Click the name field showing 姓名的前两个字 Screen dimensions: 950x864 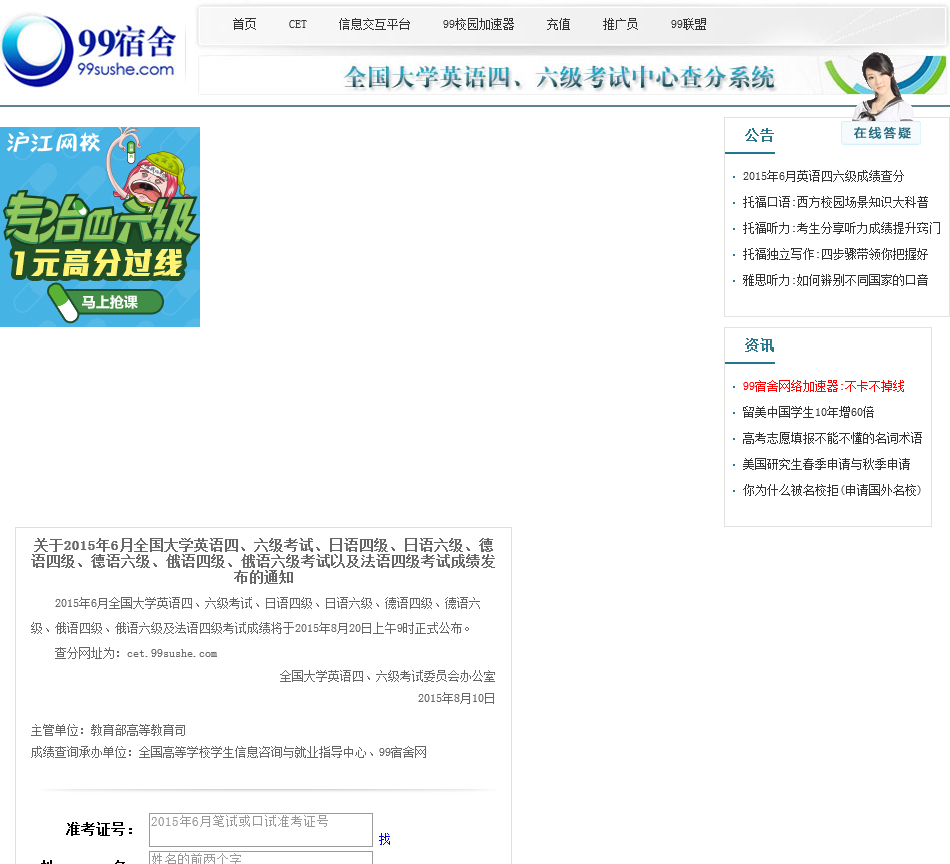tap(261, 858)
